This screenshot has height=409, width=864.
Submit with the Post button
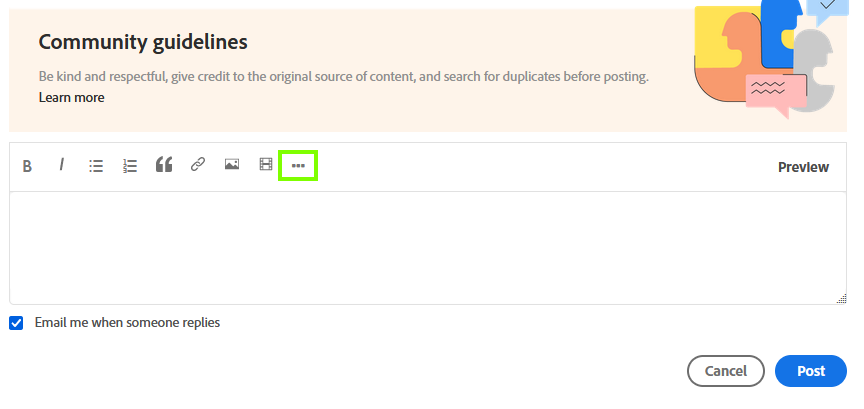point(811,371)
